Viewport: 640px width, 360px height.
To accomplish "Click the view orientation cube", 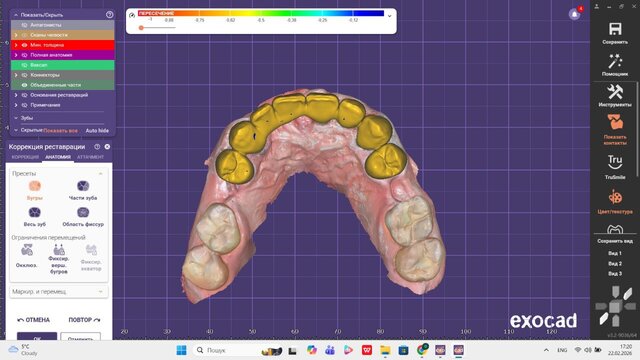I will (615, 306).
